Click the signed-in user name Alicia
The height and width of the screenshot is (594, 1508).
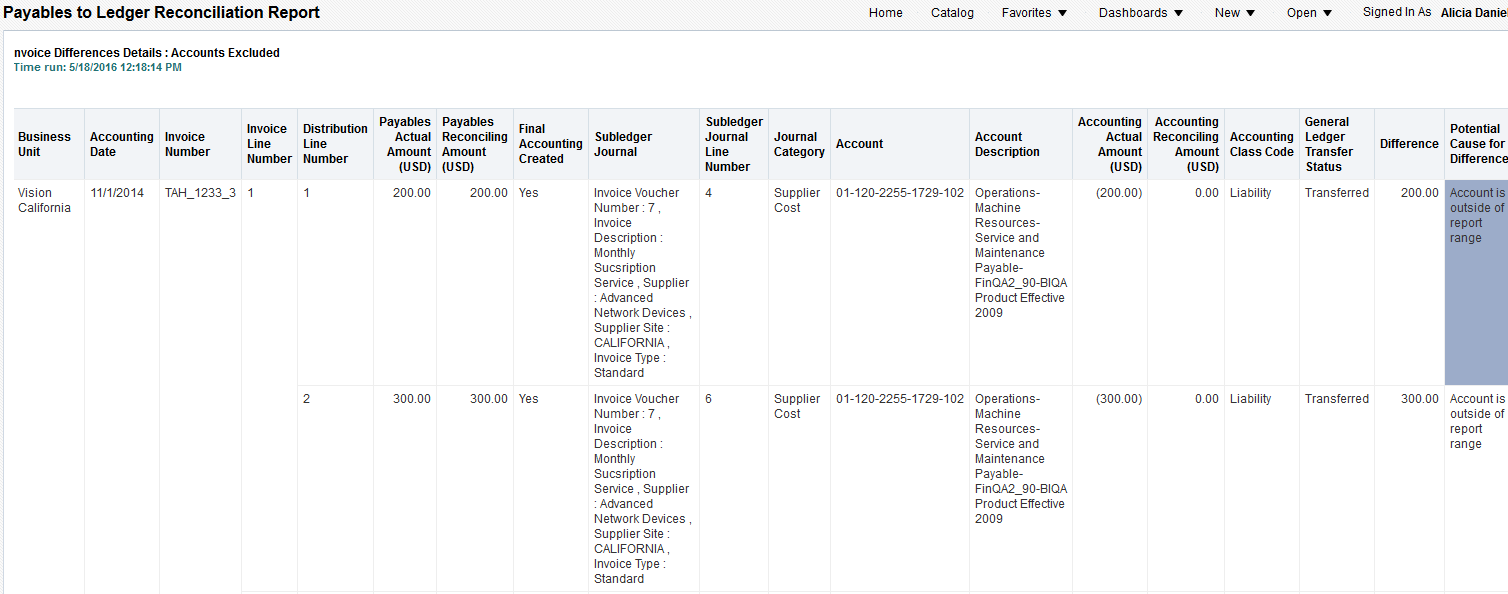pos(1473,13)
